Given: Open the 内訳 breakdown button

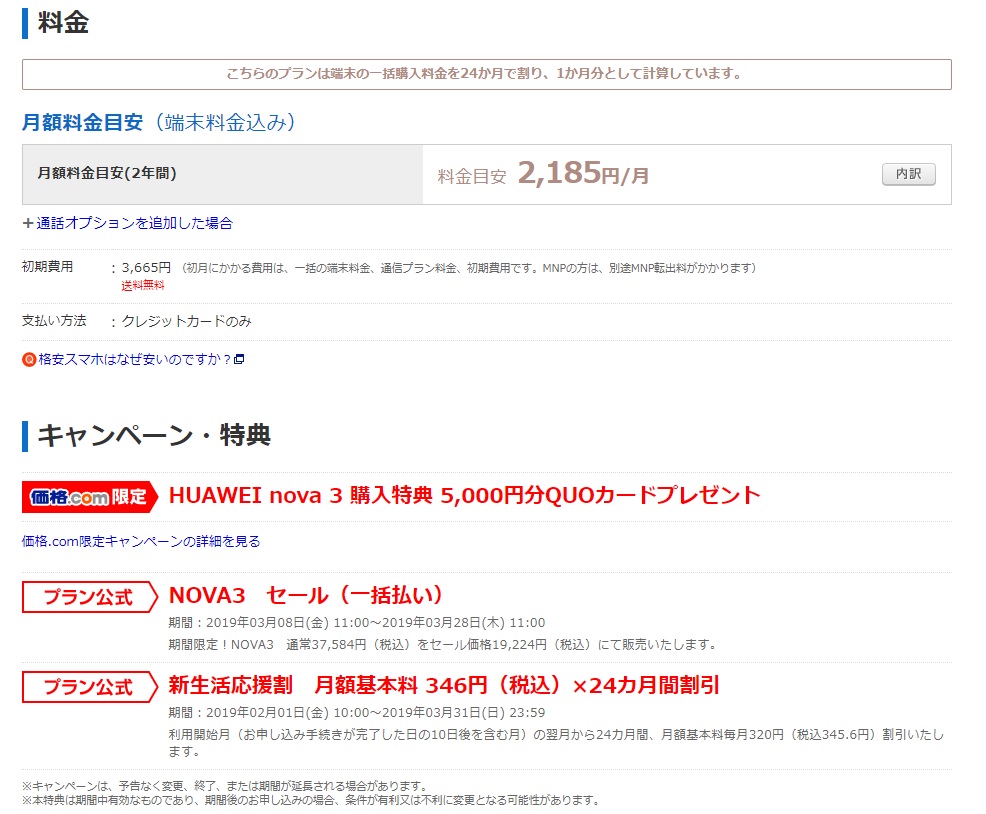Looking at the screenshot, I should 908,174.
